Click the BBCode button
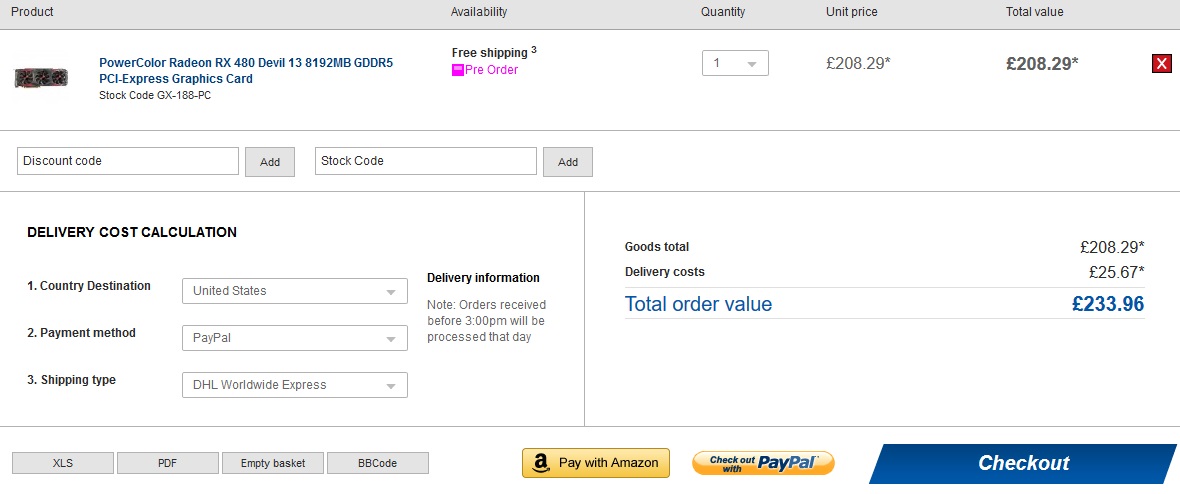This screenshot has width=1180, height=494. (378, 463)
